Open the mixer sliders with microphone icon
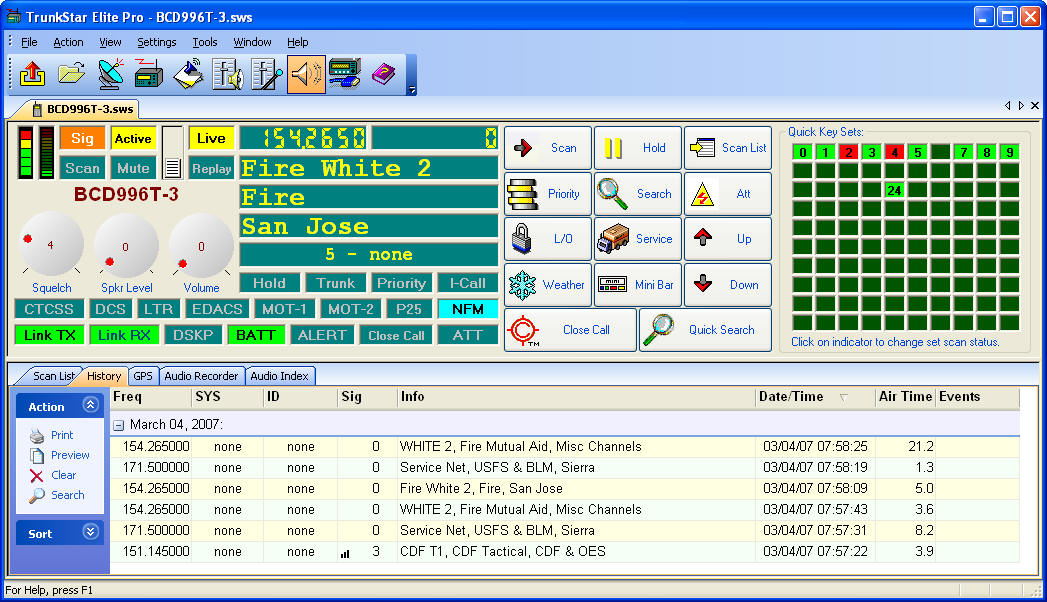Image resolution: width=1047 pixels, height=602 pixels. 267,74
